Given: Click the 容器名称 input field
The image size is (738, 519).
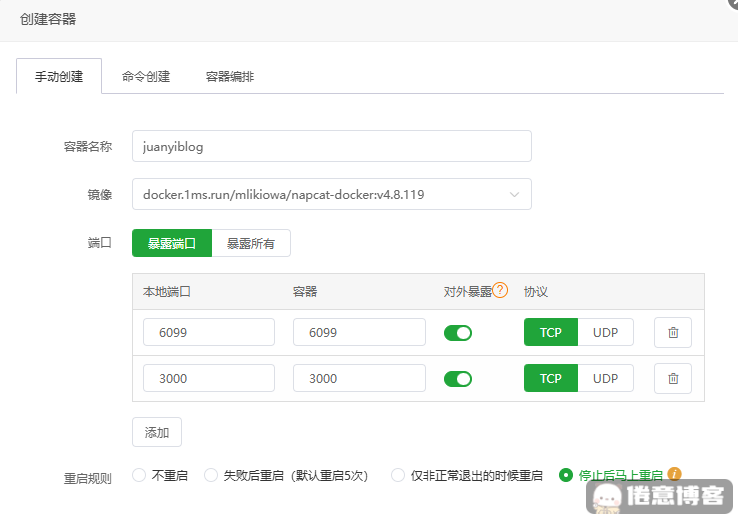Looking at the screenshot, I should [x=331, y=146].
